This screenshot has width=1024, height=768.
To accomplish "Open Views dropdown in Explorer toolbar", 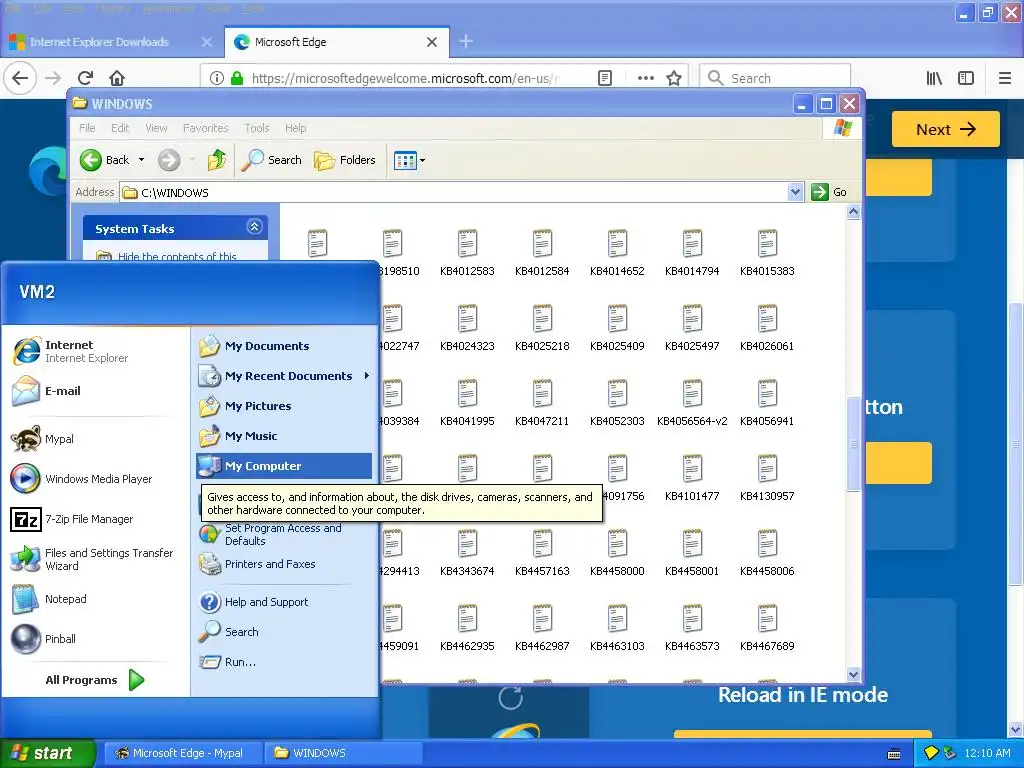I will 409,160.
